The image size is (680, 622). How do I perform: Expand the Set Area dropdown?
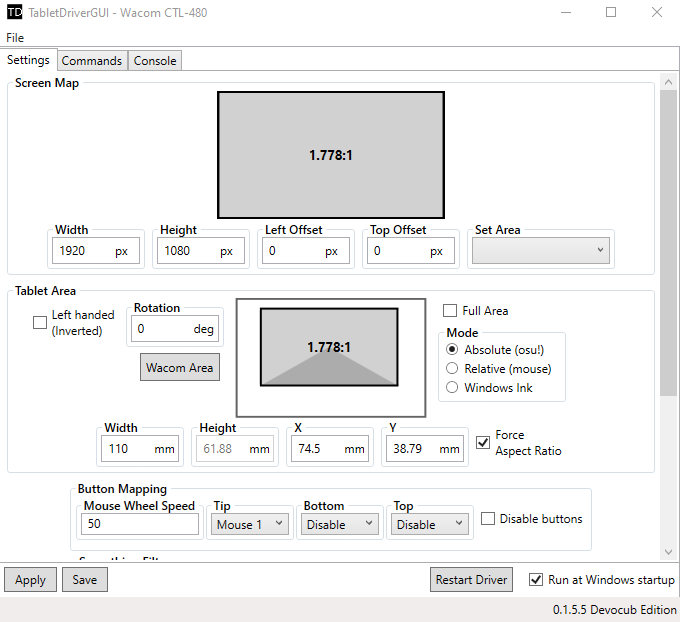click(x=541, y=250)
